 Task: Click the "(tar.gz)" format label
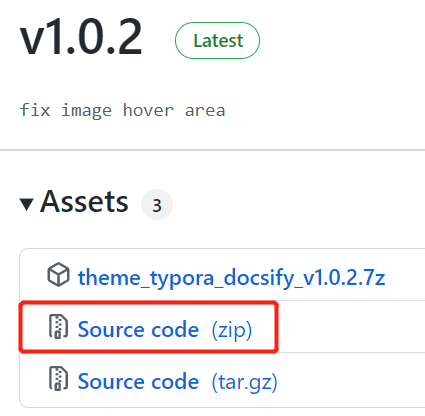pyautogui.click(x=245, y=382)
